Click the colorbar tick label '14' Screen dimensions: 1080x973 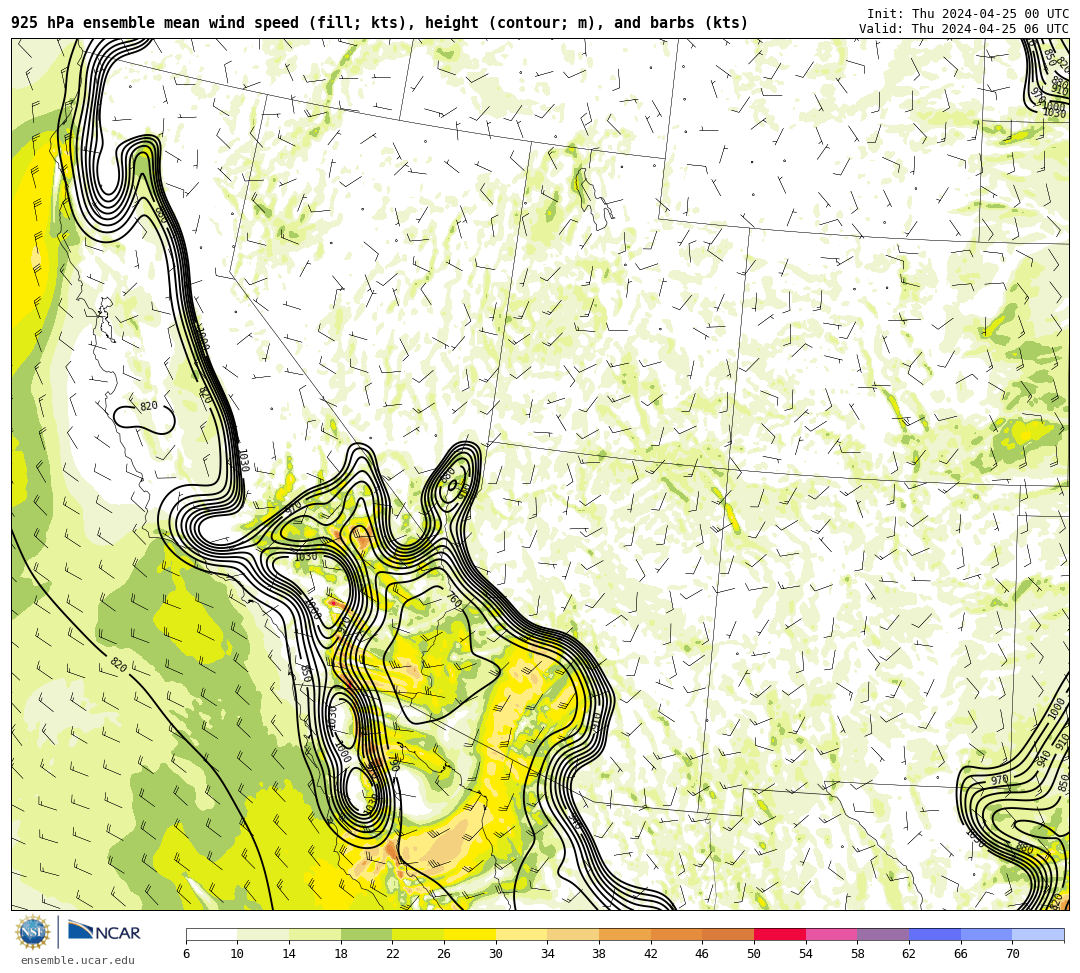pos(289,954)
